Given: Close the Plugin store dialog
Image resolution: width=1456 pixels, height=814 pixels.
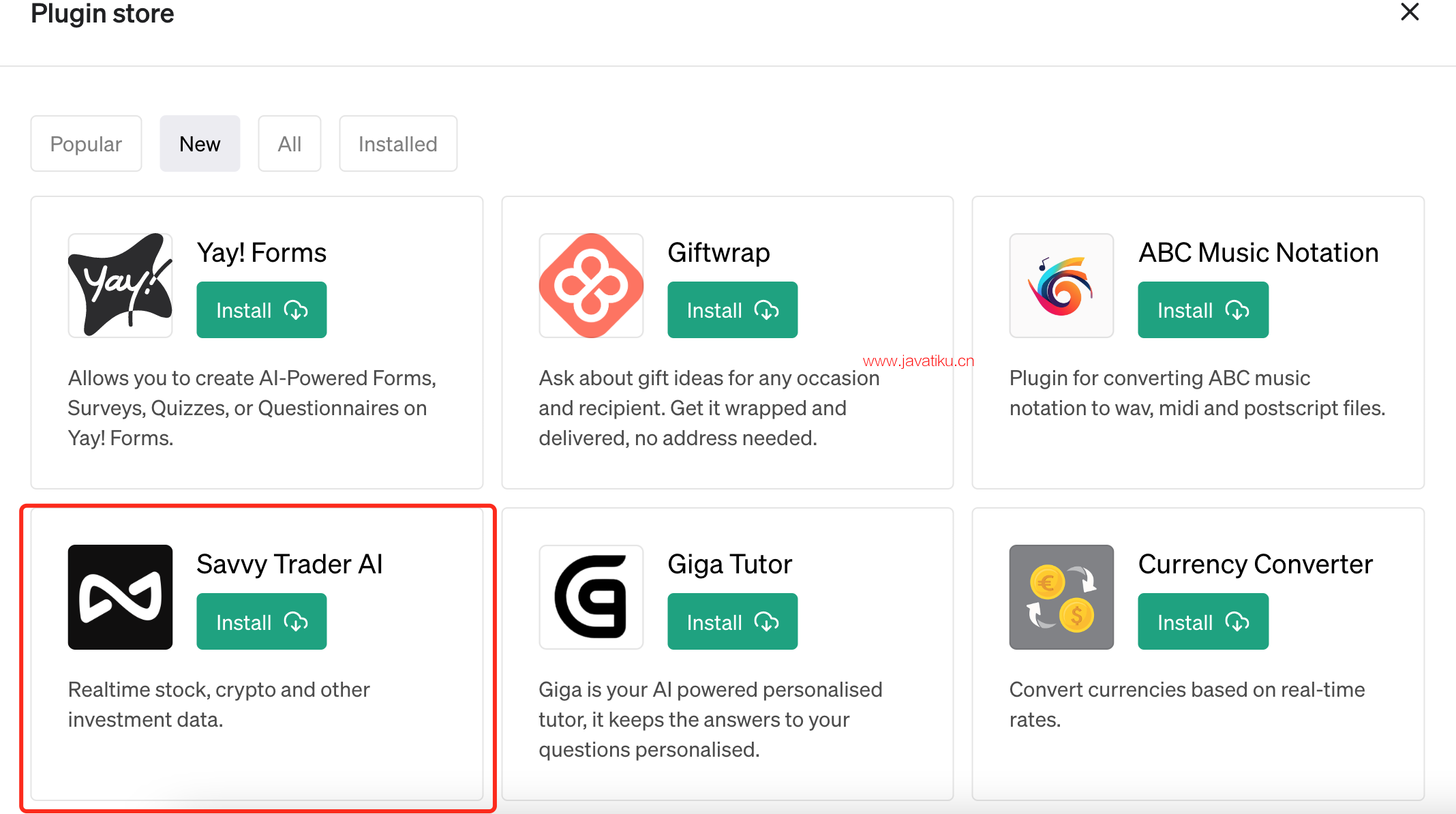Looking at the screenshot, I should point(1410,12).
